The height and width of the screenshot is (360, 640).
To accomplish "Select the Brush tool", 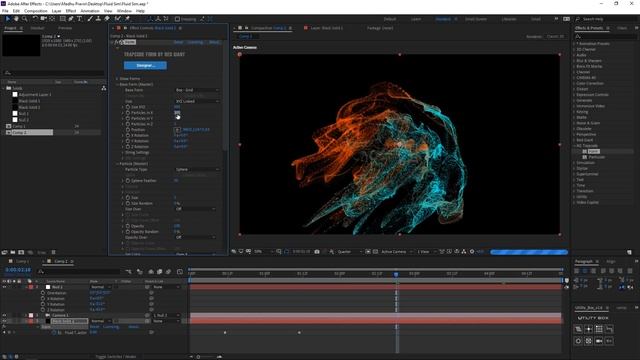I will tap(90, 19).
